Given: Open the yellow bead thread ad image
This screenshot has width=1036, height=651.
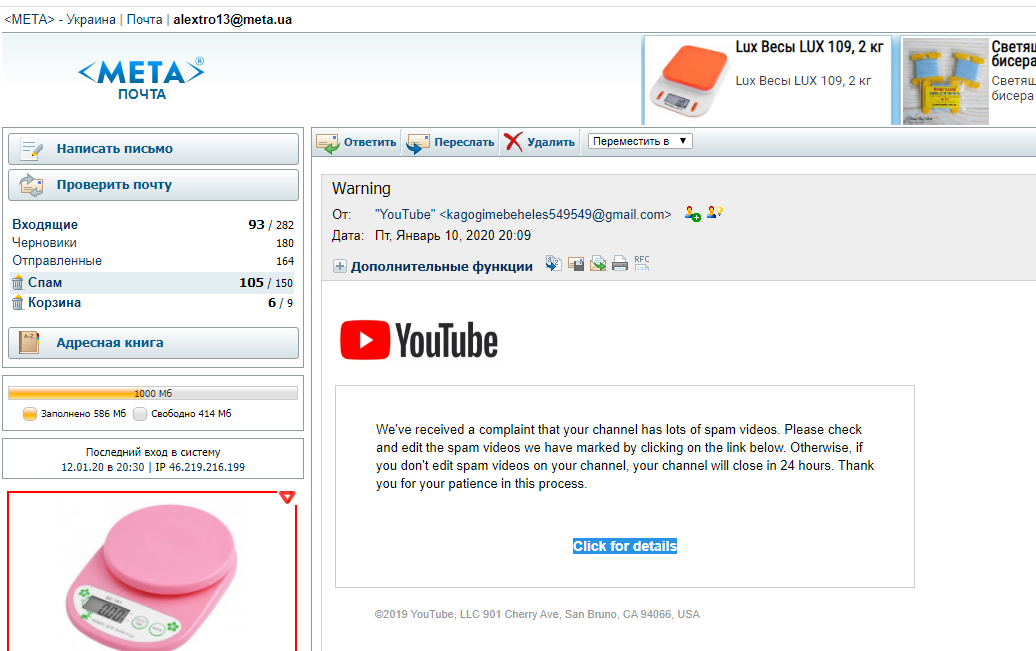Looking at the screenshot, I should [x=945, y=81].
